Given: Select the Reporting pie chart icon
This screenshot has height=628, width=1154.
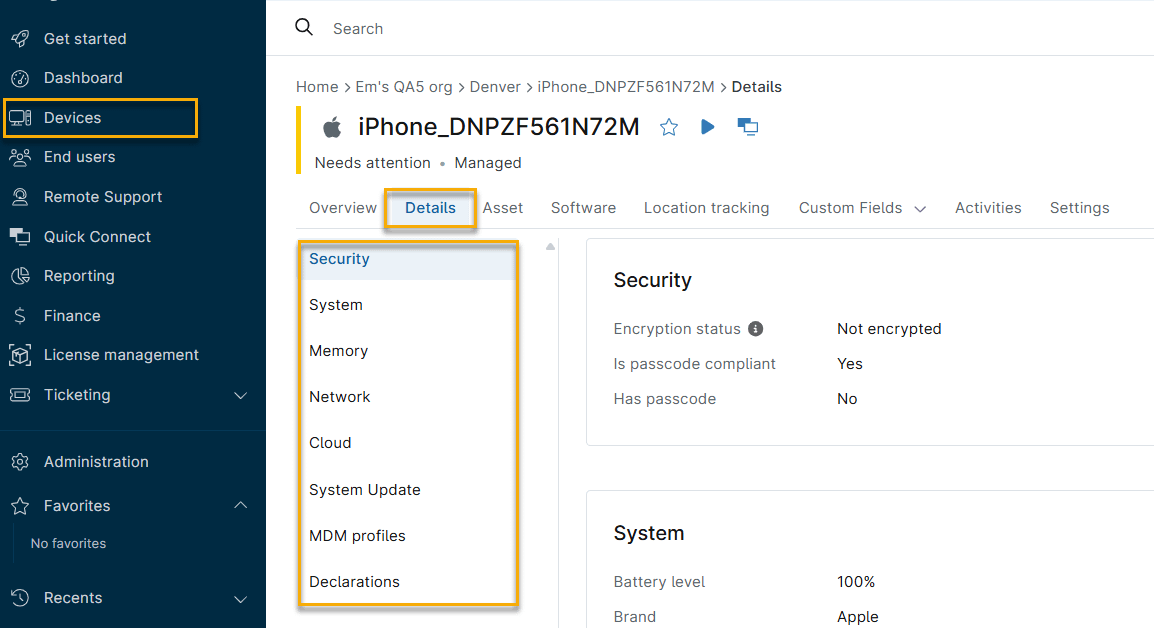Looking at the screenshot, I should point(20,275).
